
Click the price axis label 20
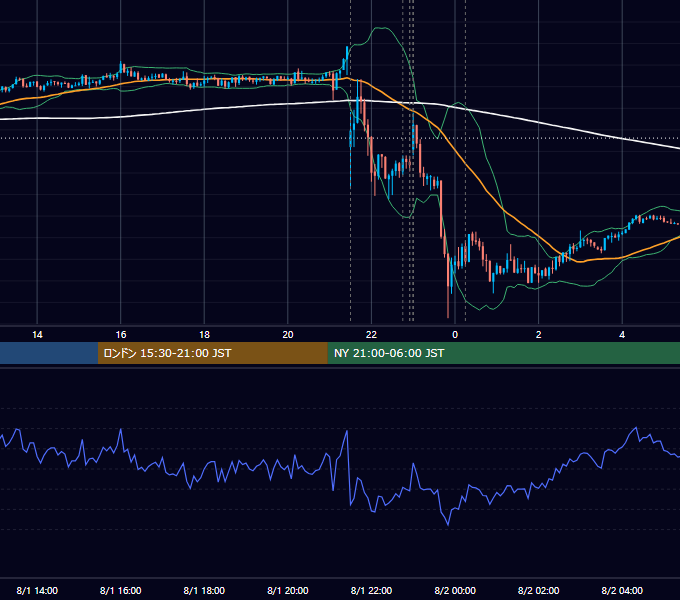pyautogui.click(x=288, y=335)
